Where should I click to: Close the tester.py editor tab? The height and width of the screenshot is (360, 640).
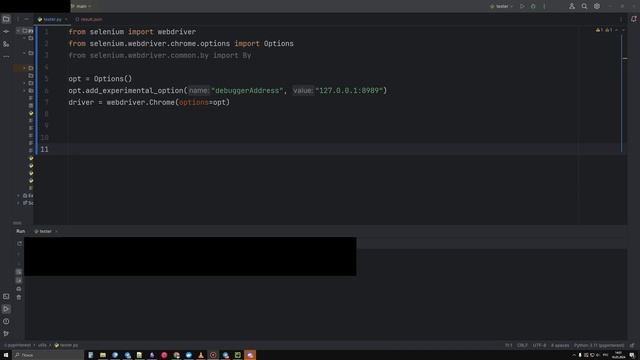click(66, 19)
